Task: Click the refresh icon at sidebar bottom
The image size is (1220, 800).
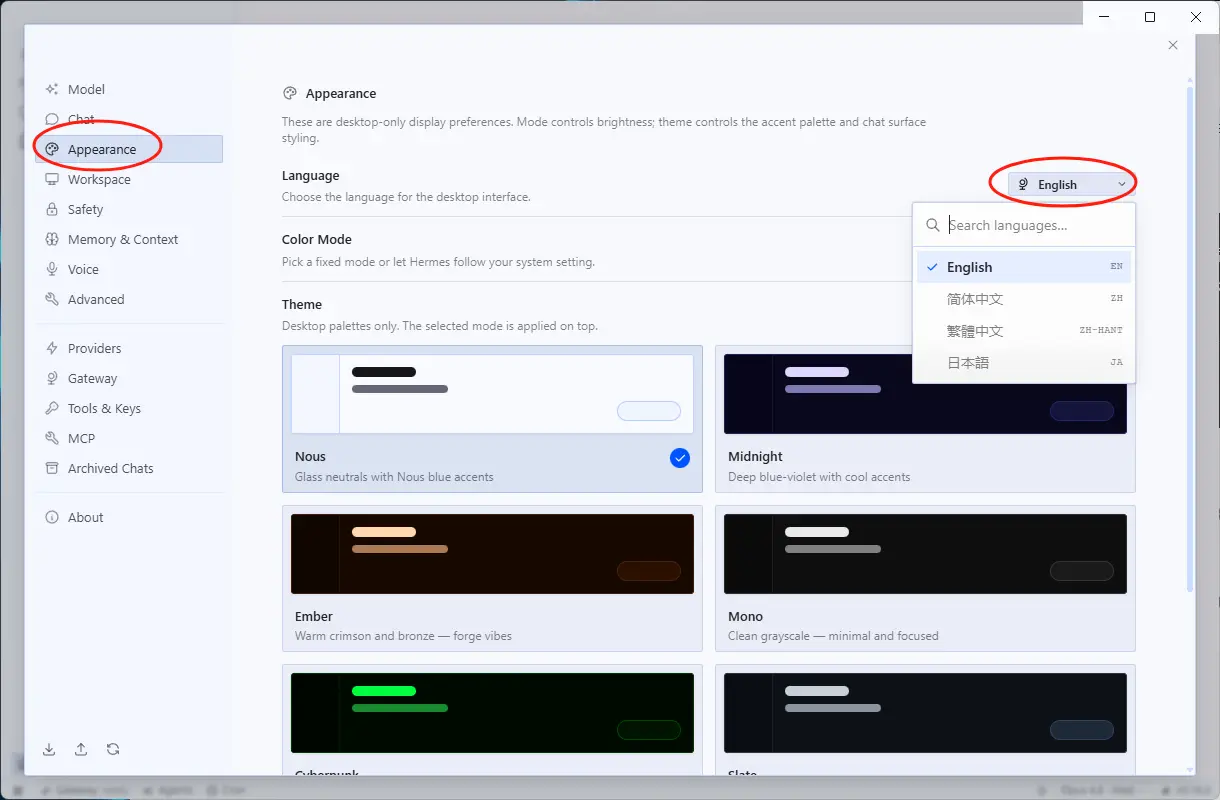Action: [113, 749]
